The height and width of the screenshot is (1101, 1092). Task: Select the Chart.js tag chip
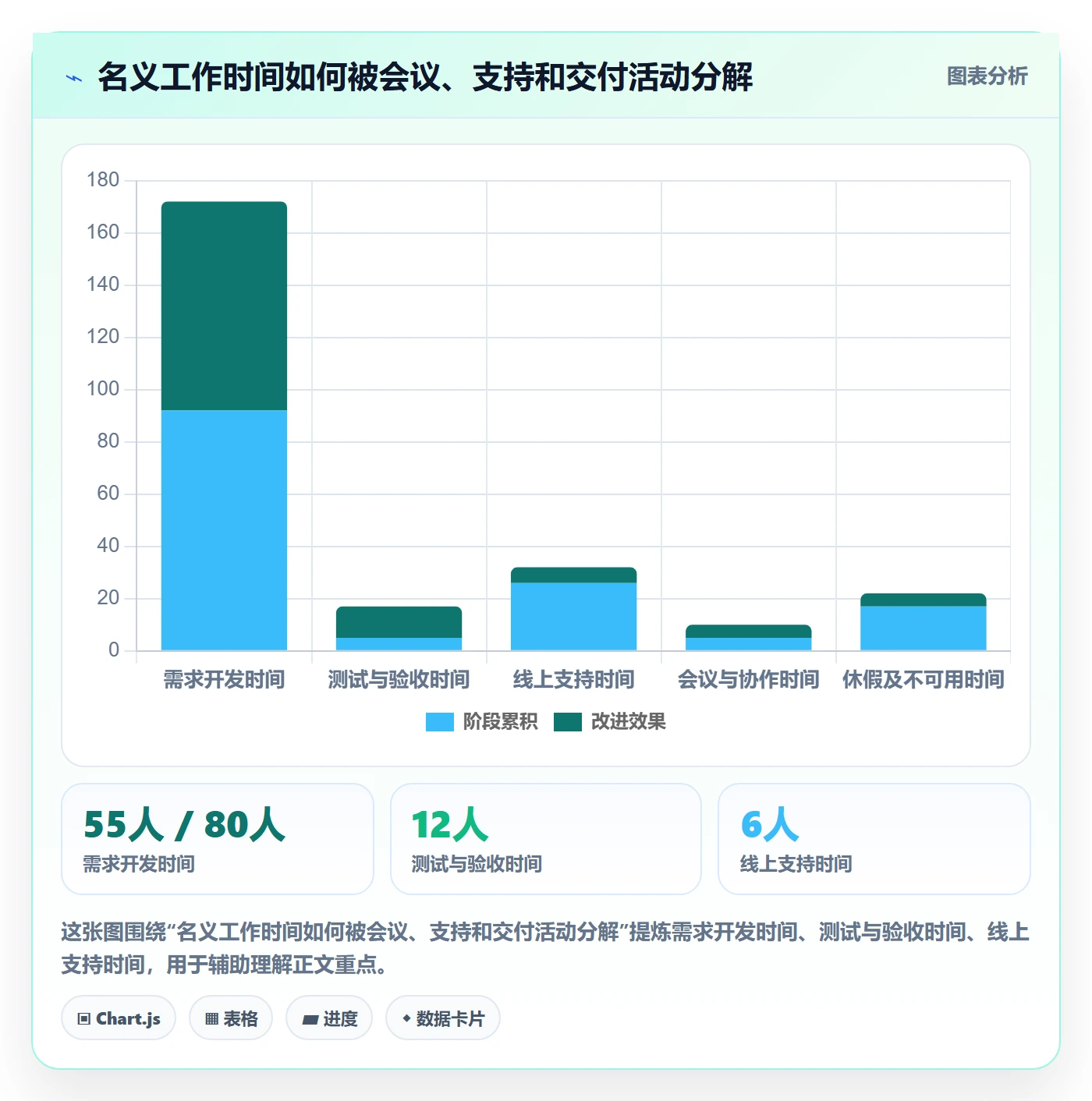119,1018
